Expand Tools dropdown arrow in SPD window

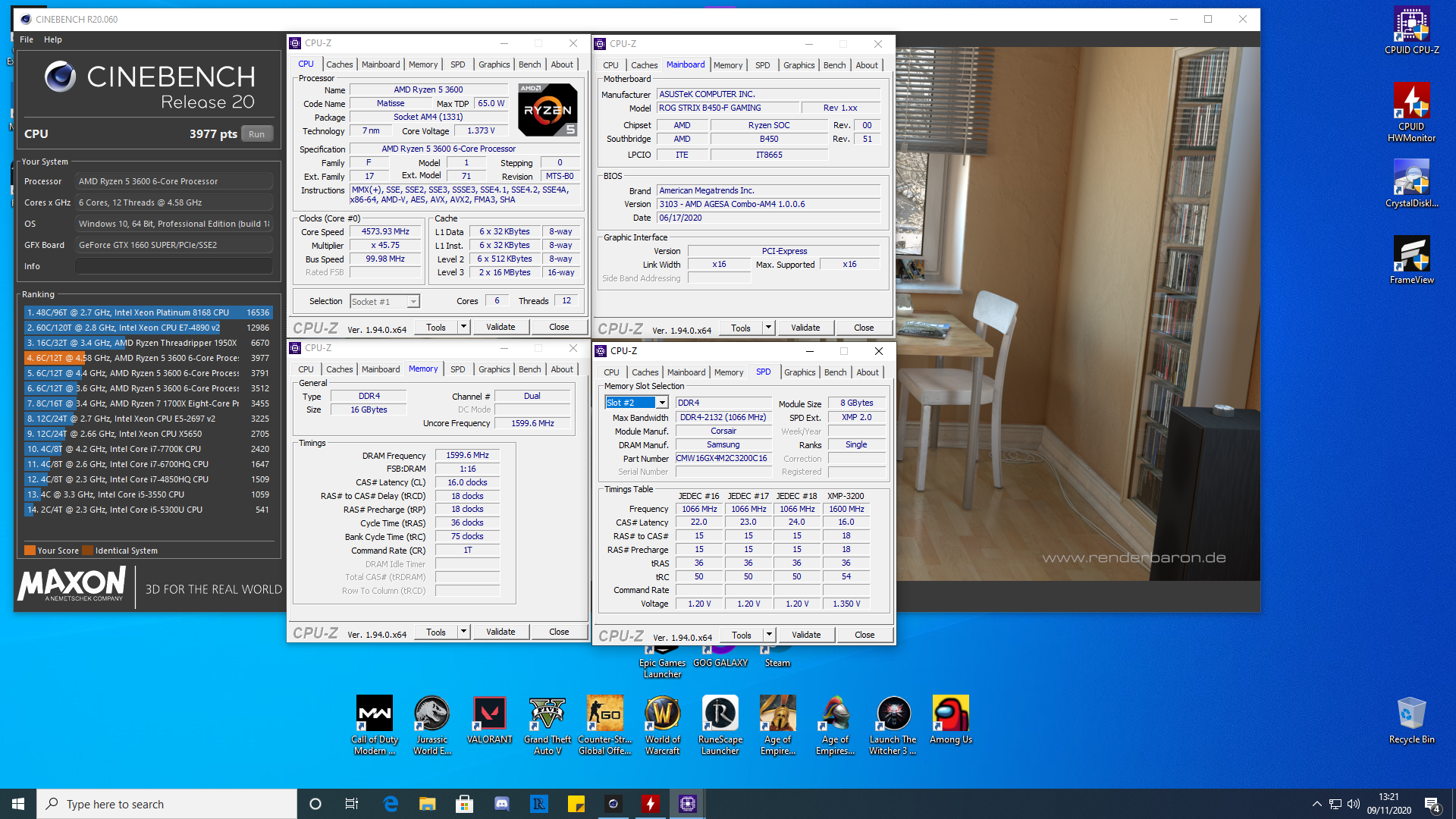[x=769, y=635]
